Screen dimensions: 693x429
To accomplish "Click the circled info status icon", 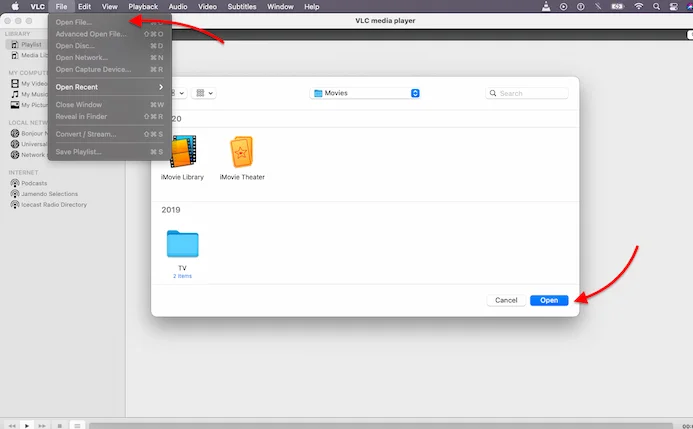I will (x=581, y=7).
